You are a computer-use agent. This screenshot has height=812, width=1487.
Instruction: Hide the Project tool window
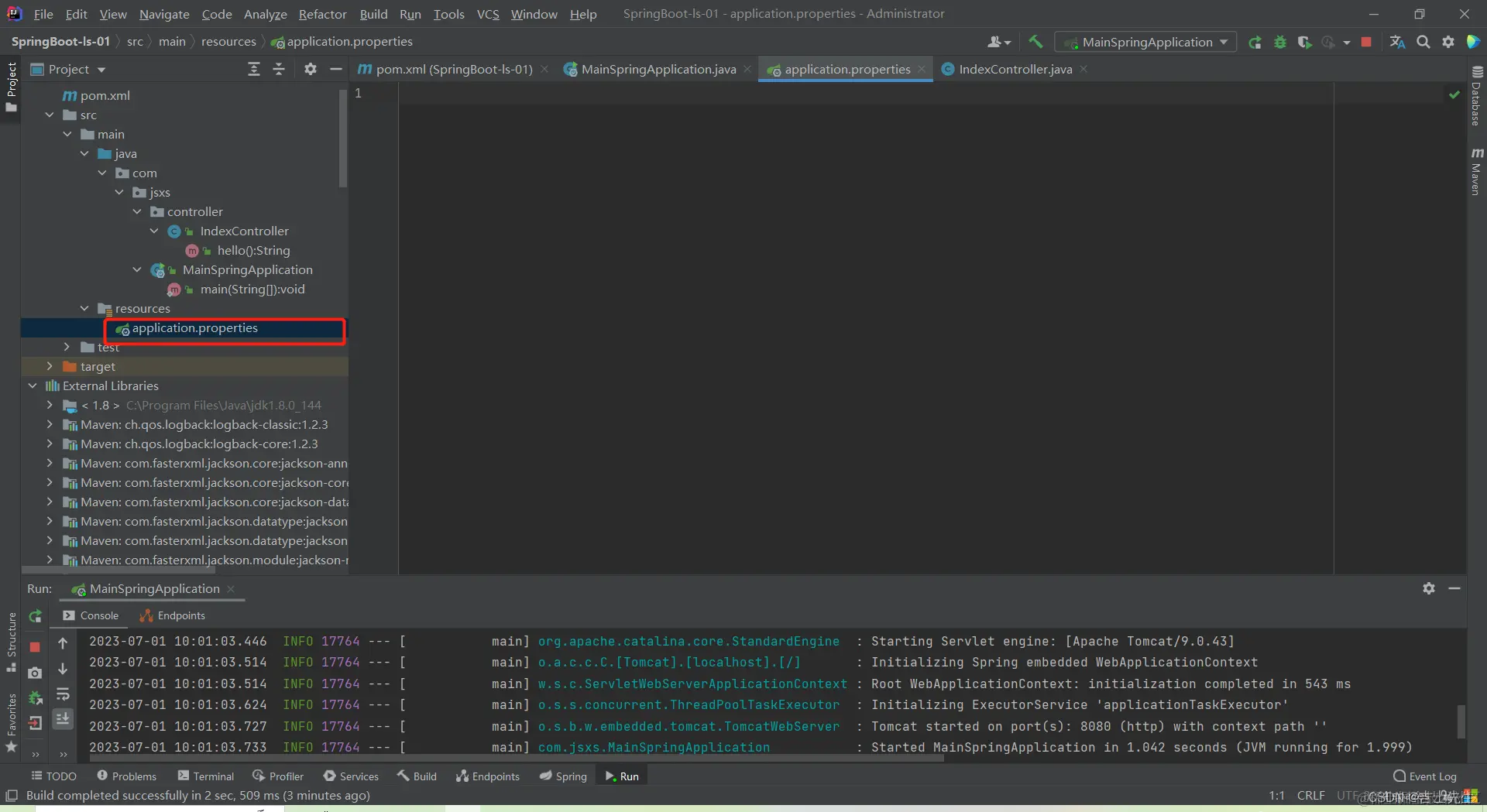[x=335, y=70]
